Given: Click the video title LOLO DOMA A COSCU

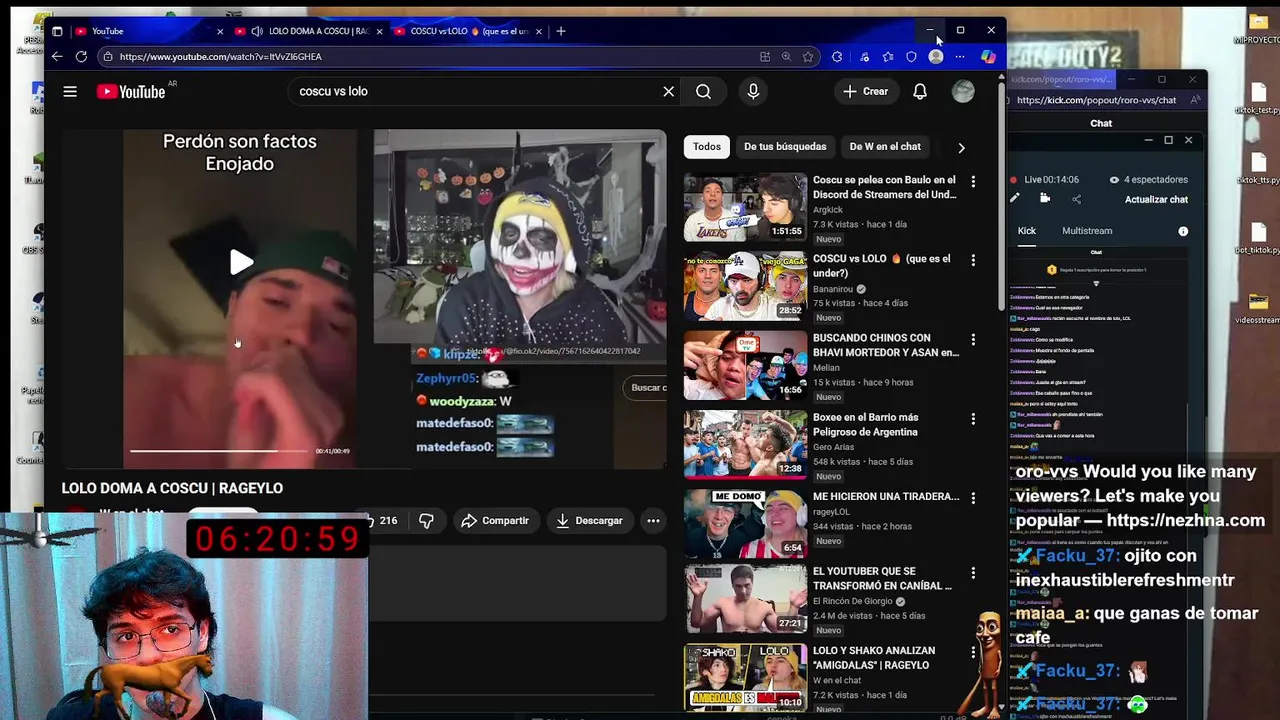Looking at the screenshot, I should [x=172, y=488].
